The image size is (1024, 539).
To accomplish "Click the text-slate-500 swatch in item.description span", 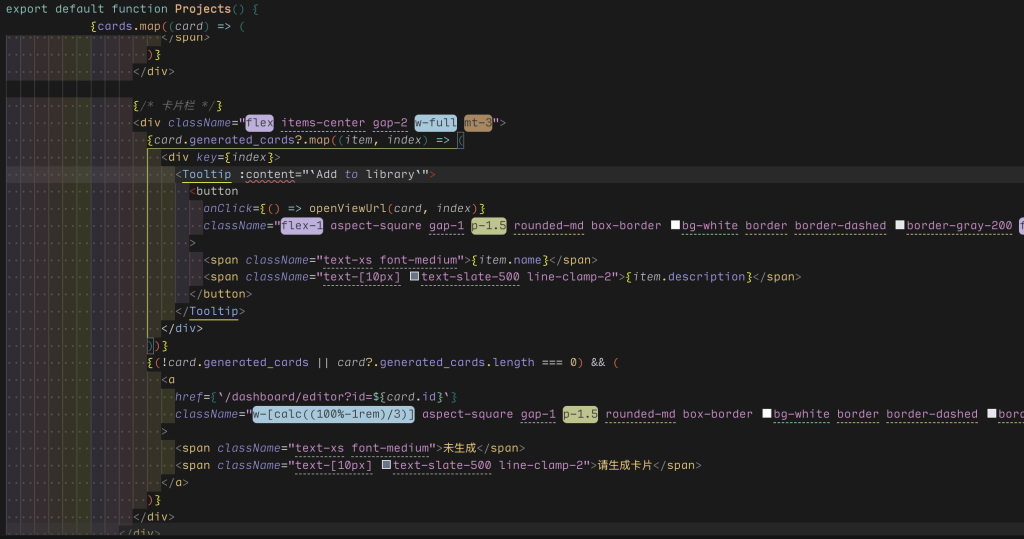I will pos(415,277).
